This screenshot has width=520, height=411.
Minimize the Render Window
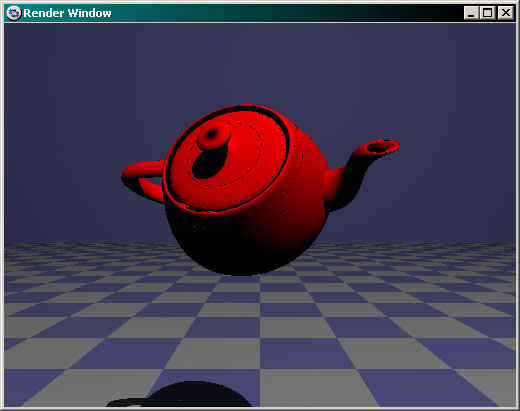pyautogui.click(x=471, y=13)
